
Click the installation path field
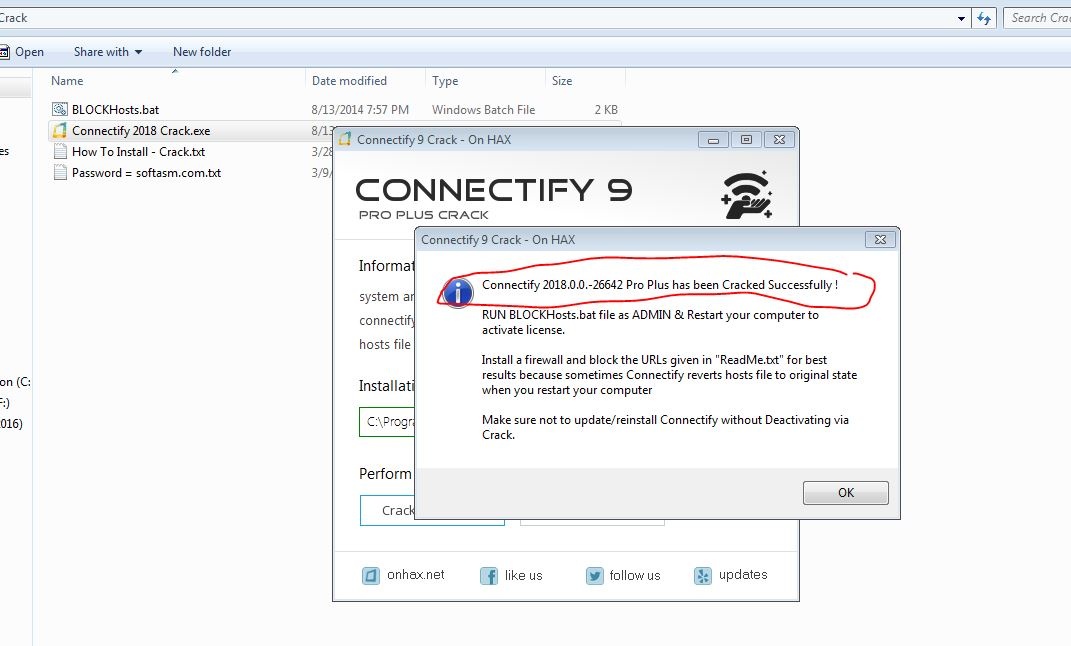pyautogui.click(x=387, y=422)
